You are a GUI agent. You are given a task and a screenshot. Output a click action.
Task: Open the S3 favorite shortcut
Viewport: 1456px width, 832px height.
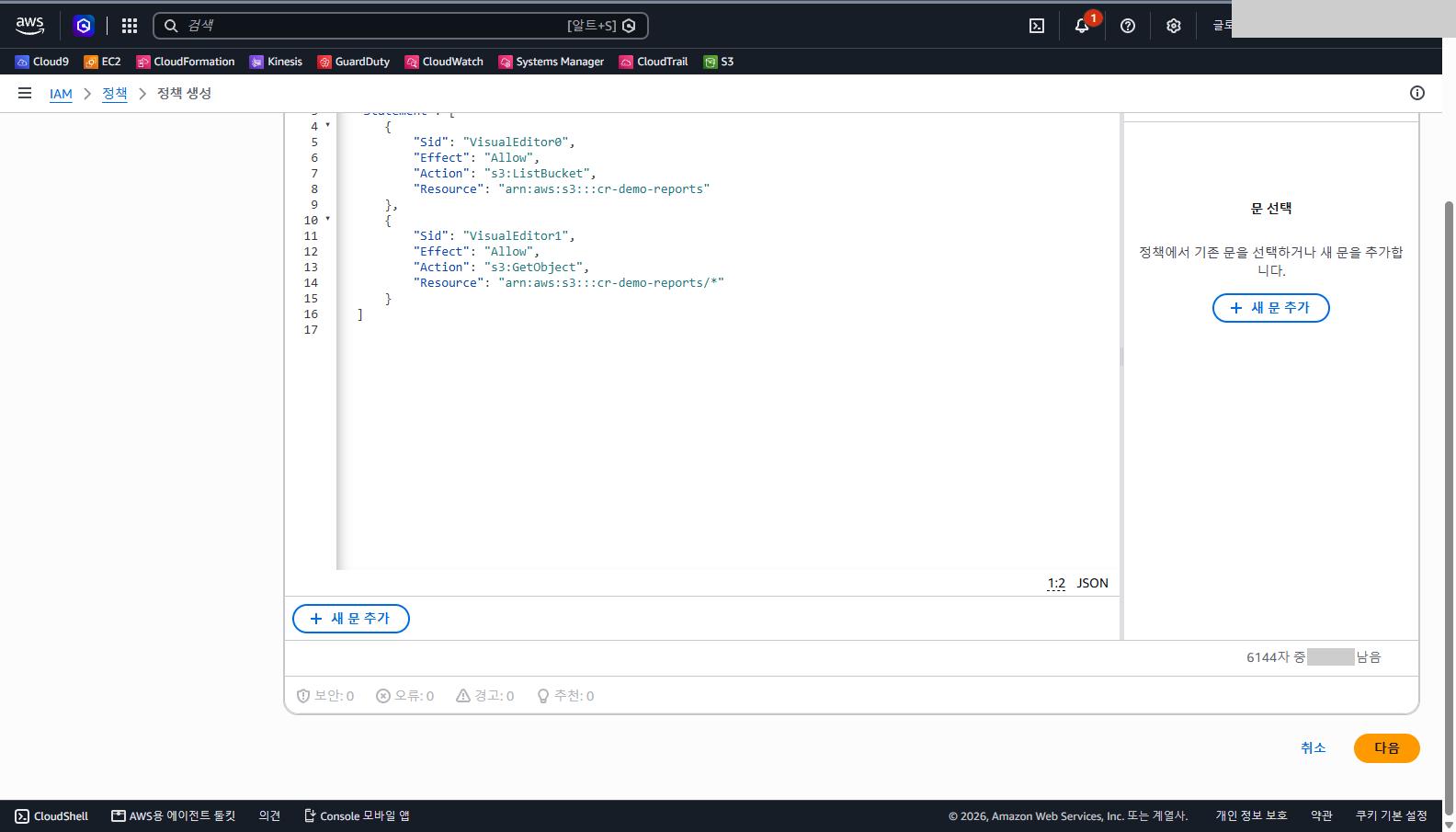click(x=719, y=62)
